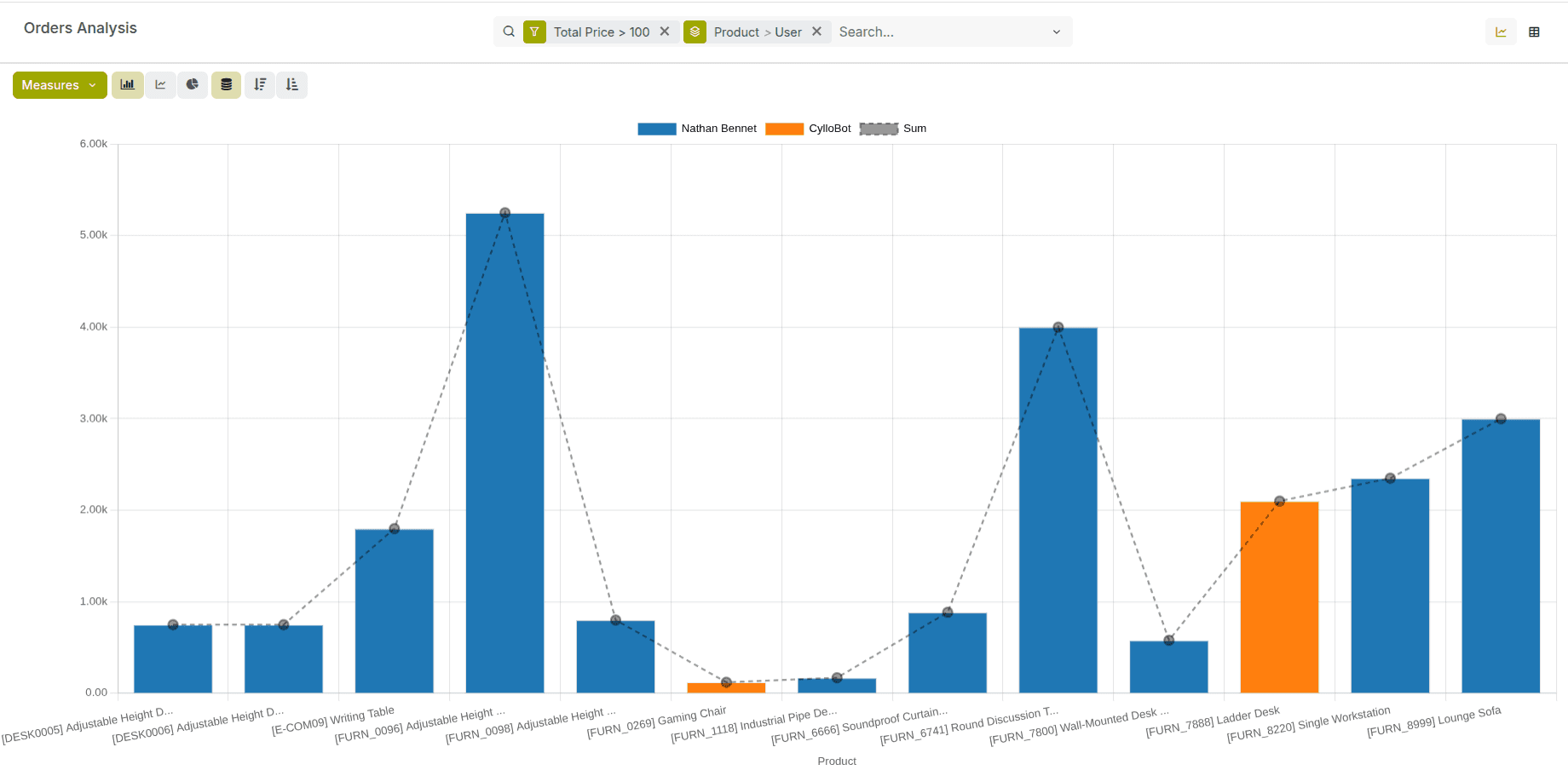This screenshot has width=1568, height=770.
Task: Click the Product > User group facet
Action: coord(757,32)
